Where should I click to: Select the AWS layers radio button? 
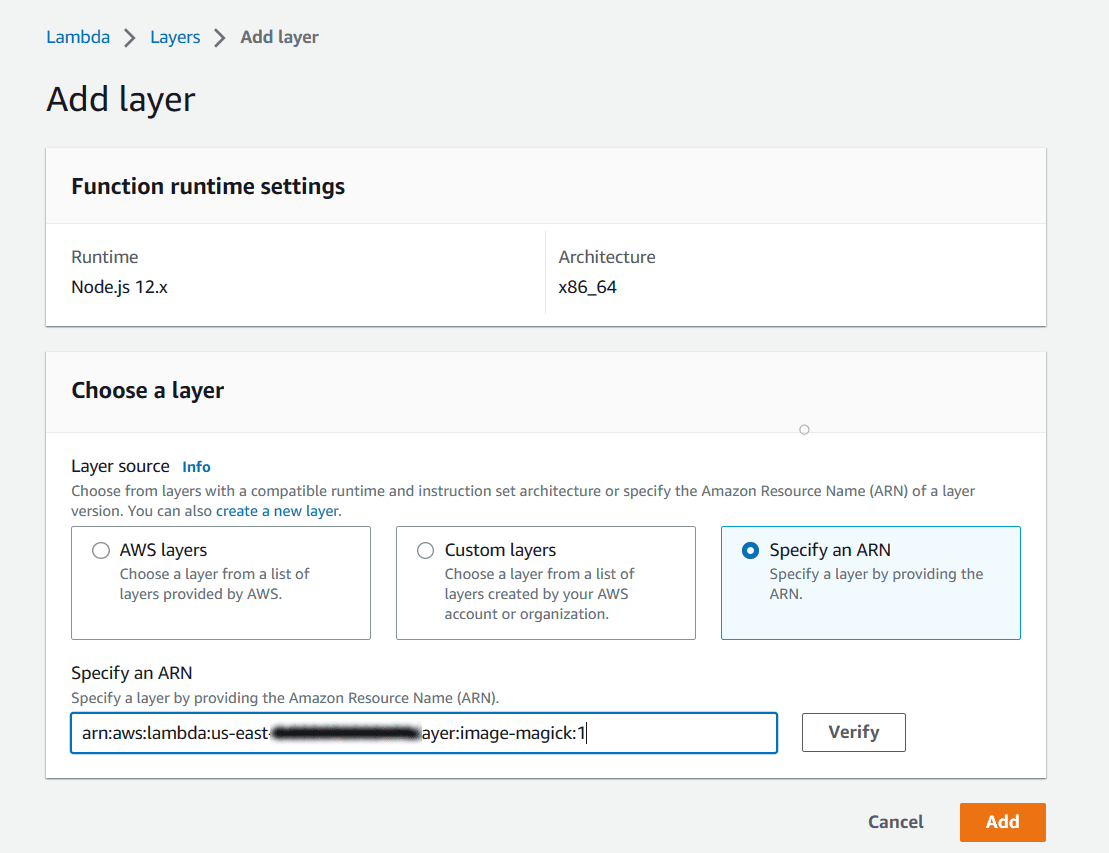[x=101, y=551]
